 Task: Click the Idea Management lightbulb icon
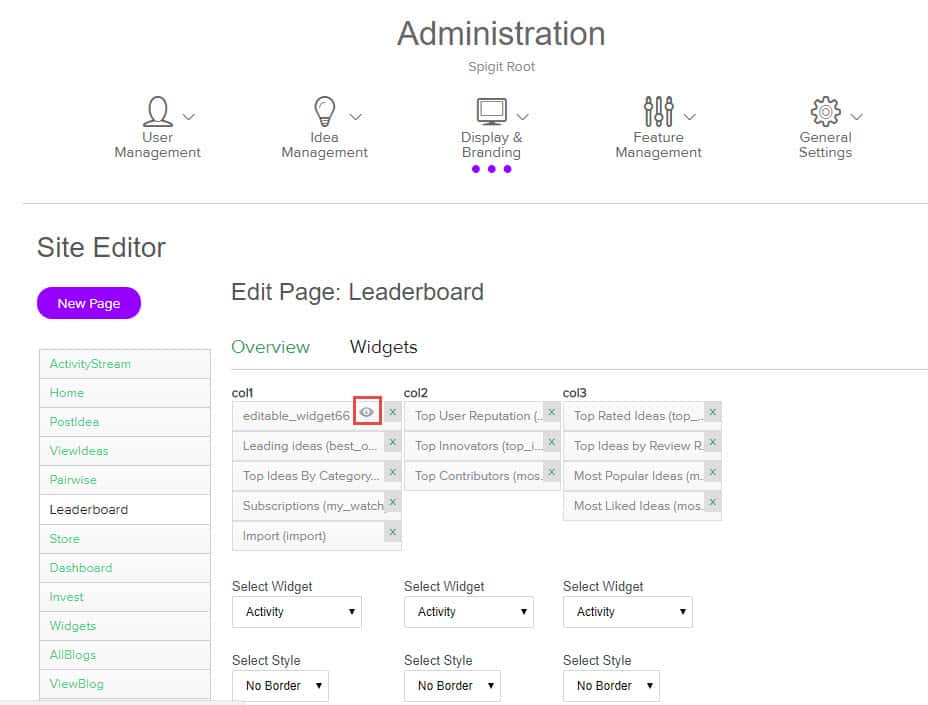(324, 110)
